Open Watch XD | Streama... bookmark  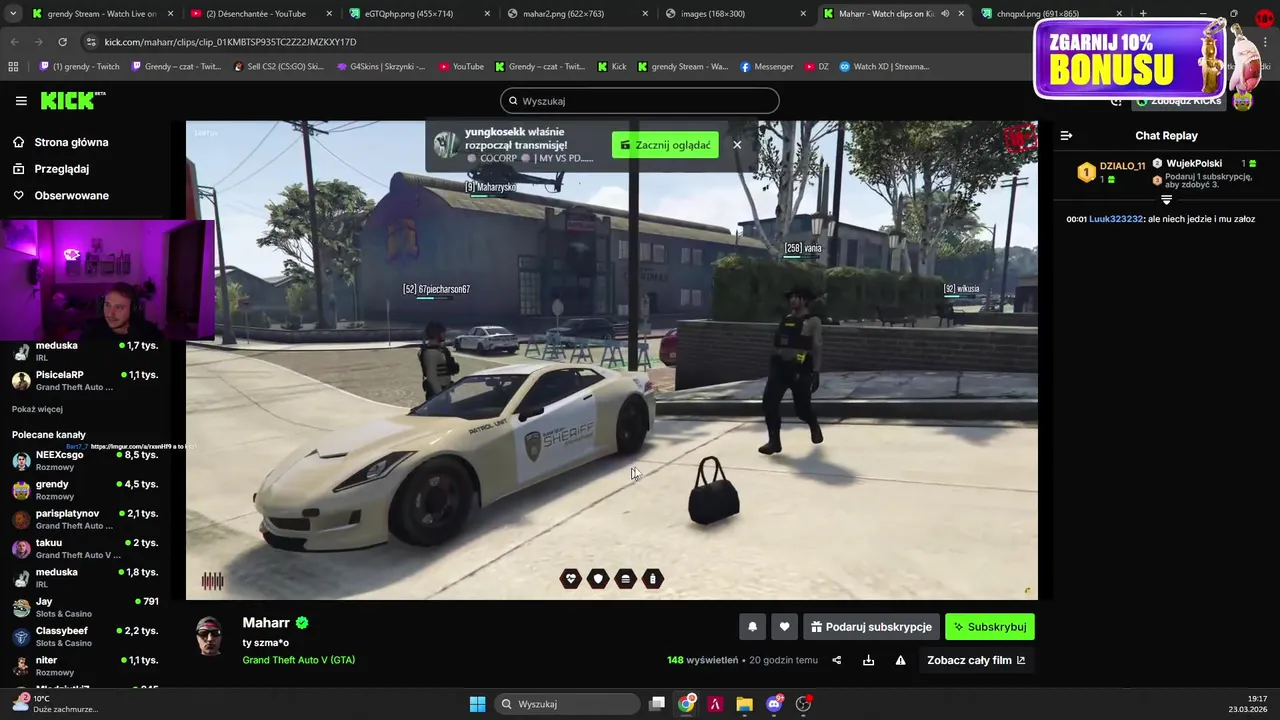click(x=884, y=67)
